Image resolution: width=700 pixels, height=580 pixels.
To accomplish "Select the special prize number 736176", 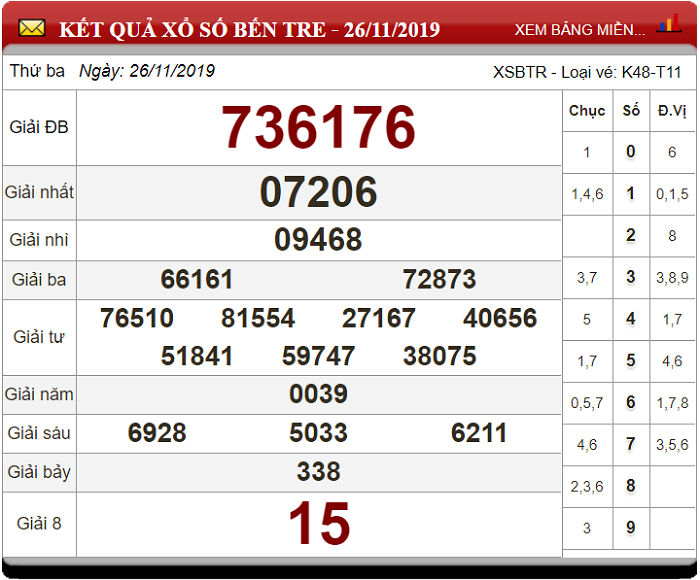I will tap(319, 127).
